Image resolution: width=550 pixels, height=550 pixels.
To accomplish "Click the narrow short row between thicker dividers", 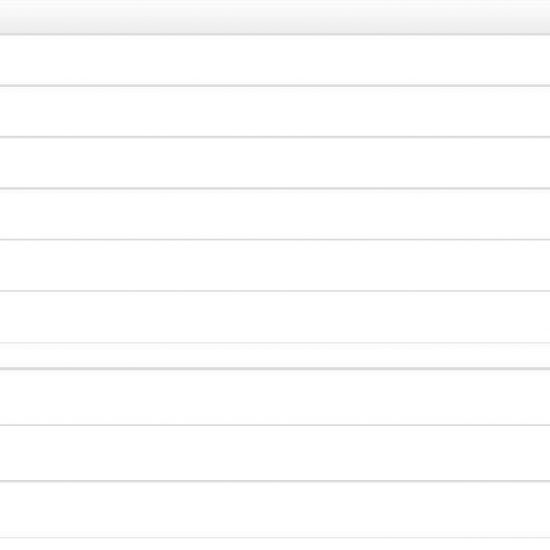I will pyautogui.click(x=275, y=355).
